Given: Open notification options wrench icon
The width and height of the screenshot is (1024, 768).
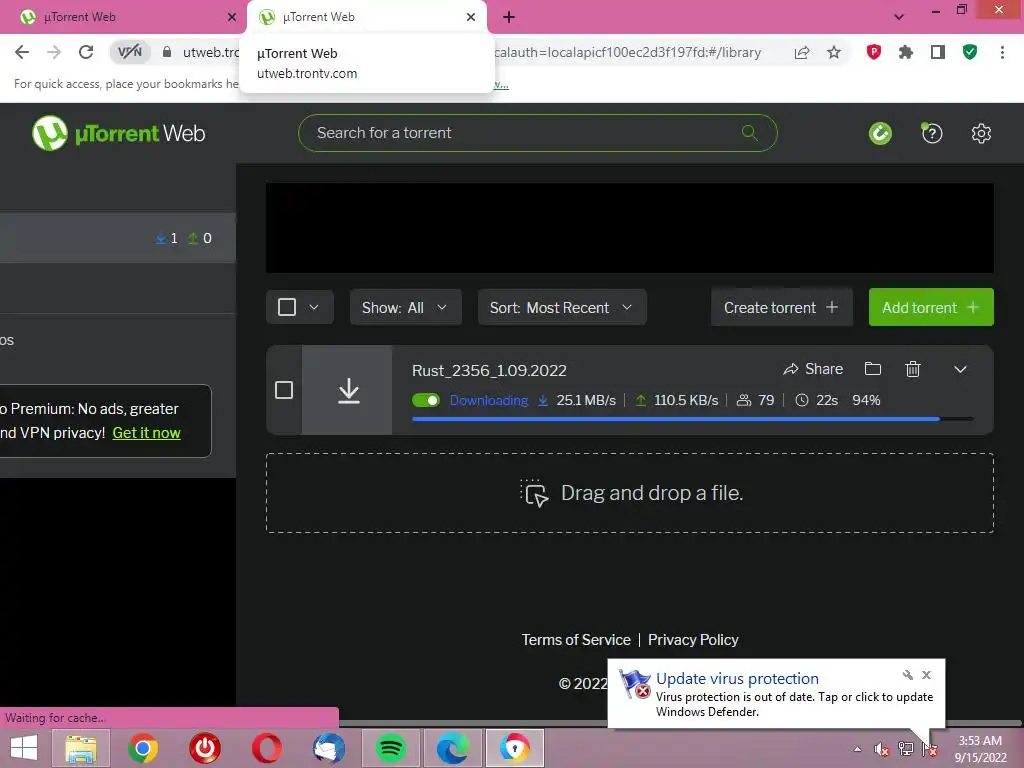Looking at the screenshot, I should tap(908, 675).
